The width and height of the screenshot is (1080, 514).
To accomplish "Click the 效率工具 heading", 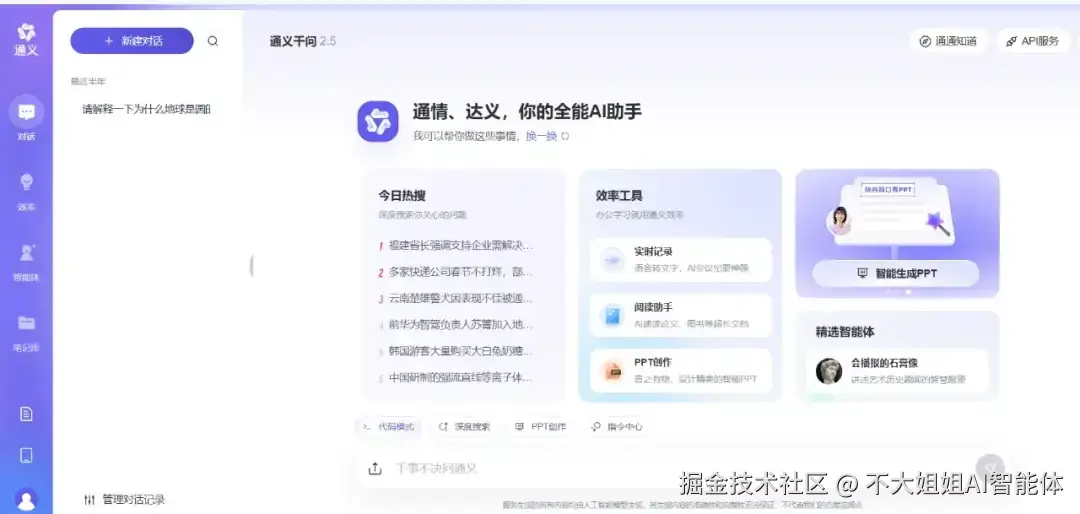I will (619, 196).
